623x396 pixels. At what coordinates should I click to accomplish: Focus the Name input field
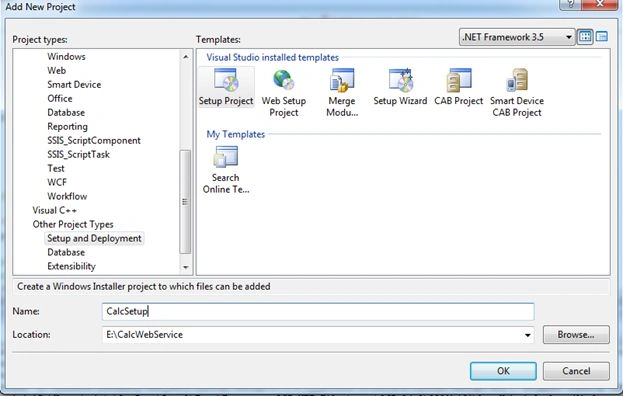pyautogui.click(x=318, y=311)
